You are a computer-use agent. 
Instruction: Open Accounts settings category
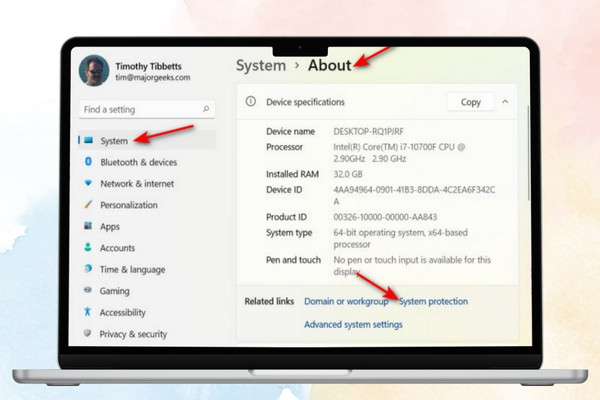[x=117, y=248]
